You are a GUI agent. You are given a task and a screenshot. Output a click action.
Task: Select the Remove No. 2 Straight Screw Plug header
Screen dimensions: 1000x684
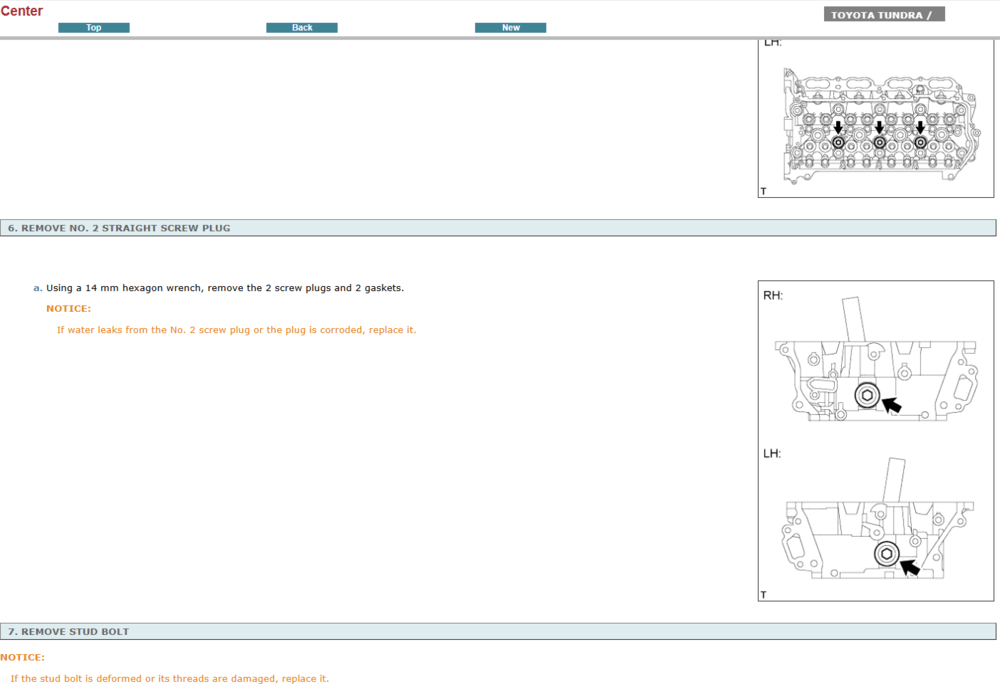tap(119, 228)
